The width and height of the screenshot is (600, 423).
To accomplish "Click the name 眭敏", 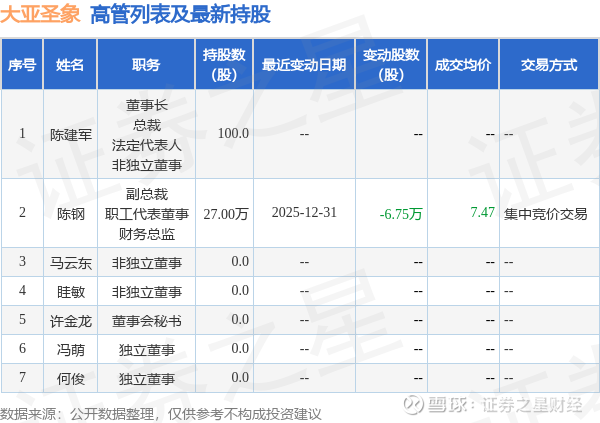I will (x=71, y=292).
